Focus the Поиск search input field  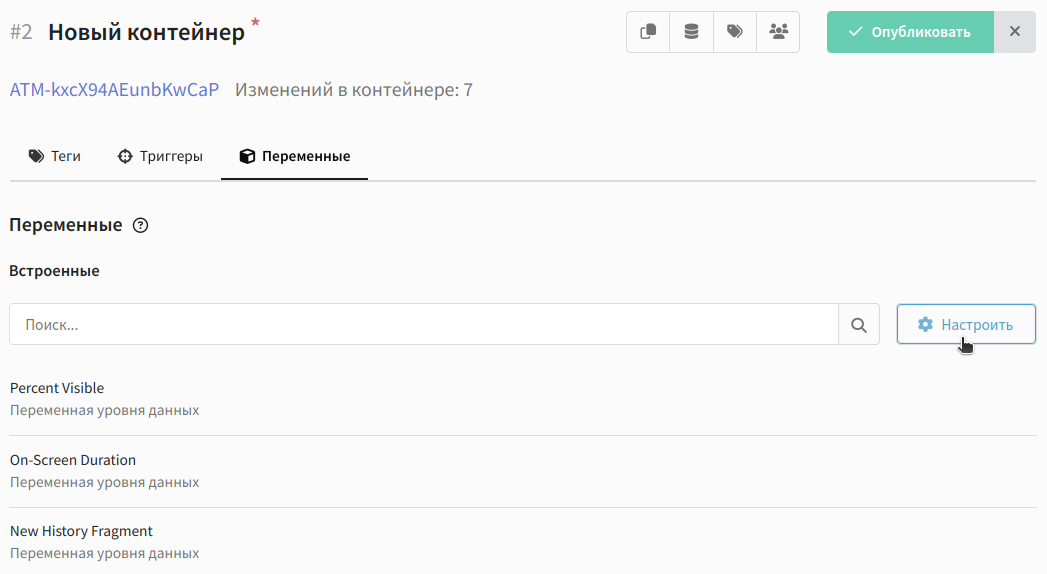coord(424,324)
